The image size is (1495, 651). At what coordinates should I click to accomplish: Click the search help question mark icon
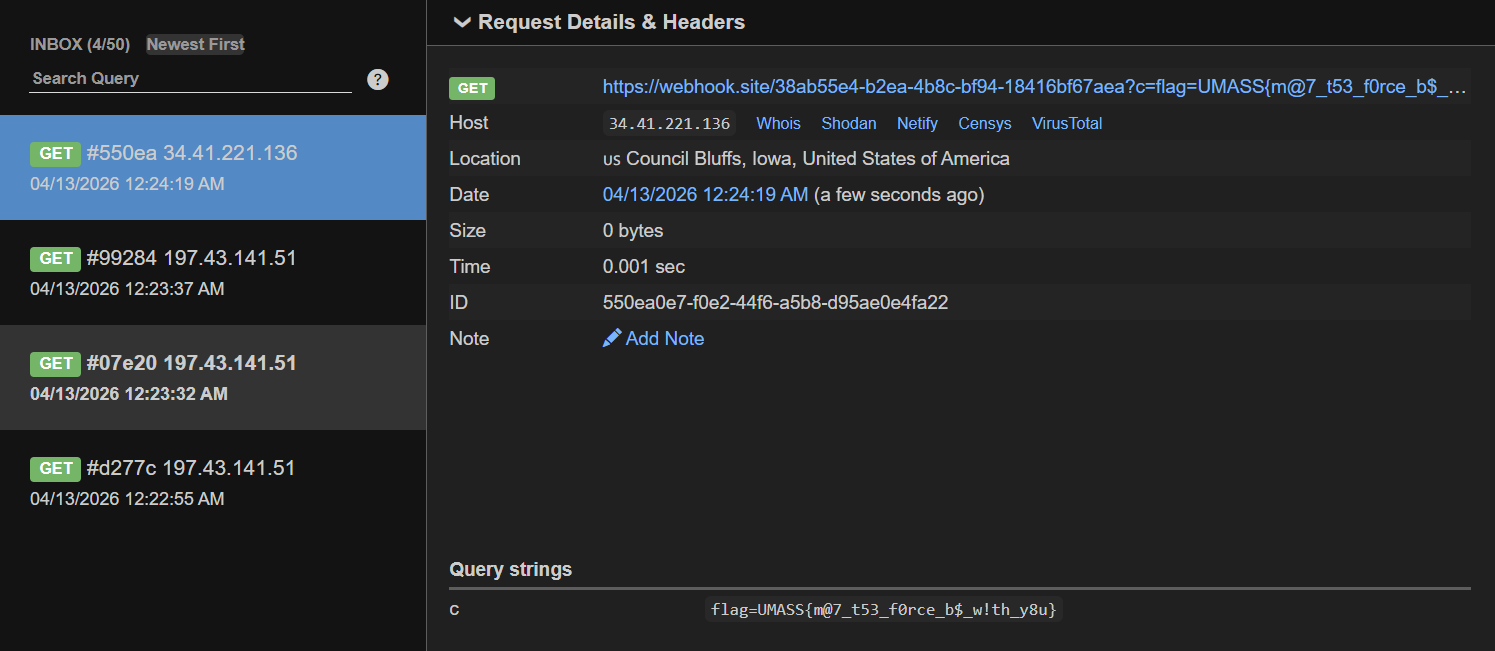(377, 80)
